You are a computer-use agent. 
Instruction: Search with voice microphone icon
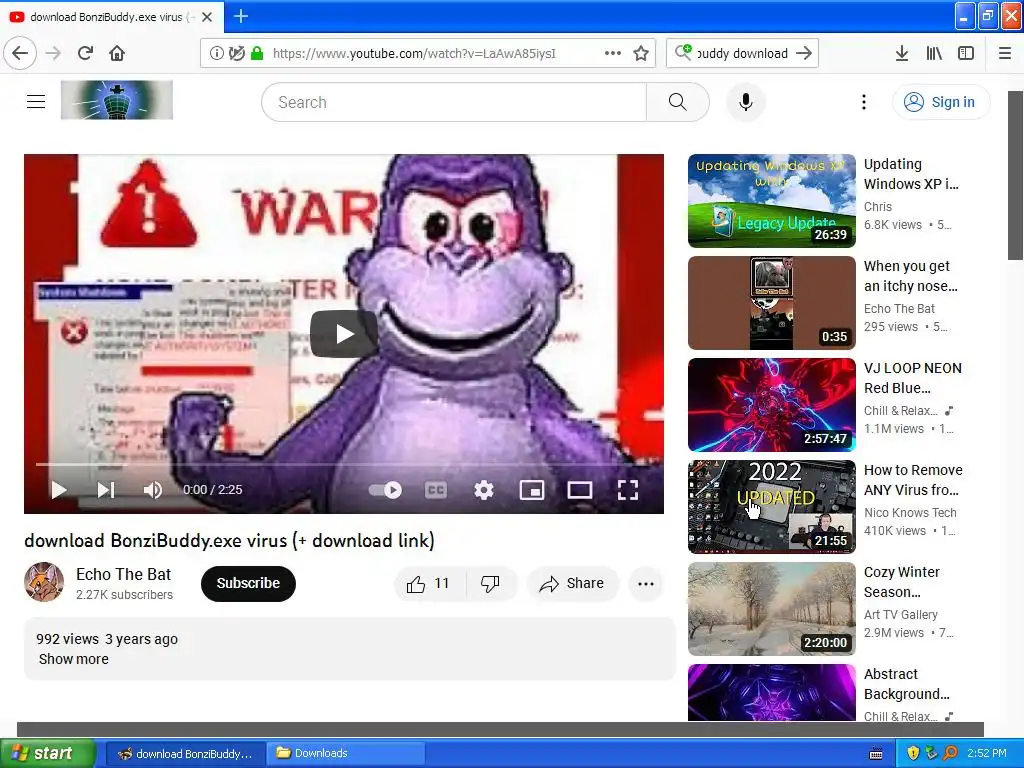coord(745,102)
